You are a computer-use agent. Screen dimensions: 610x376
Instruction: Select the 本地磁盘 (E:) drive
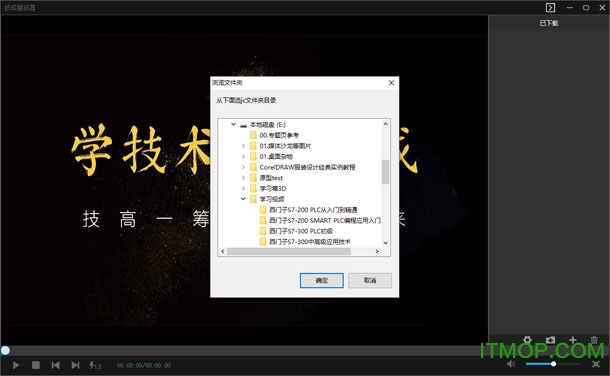tap(268, 124)
